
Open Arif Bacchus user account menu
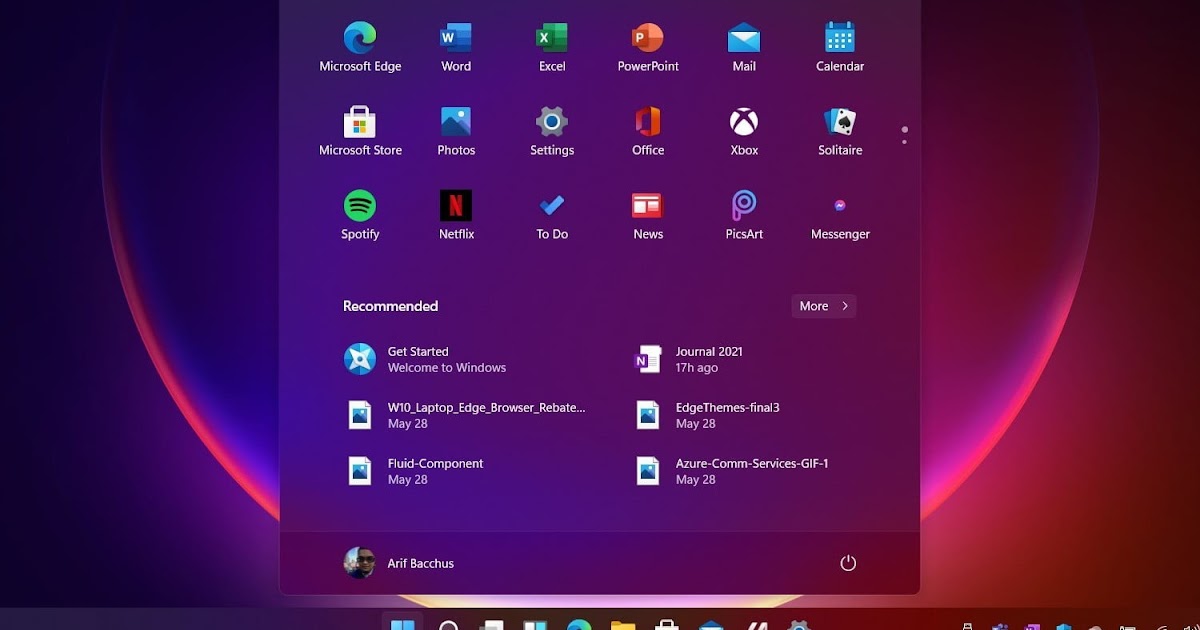click(399, 563)
